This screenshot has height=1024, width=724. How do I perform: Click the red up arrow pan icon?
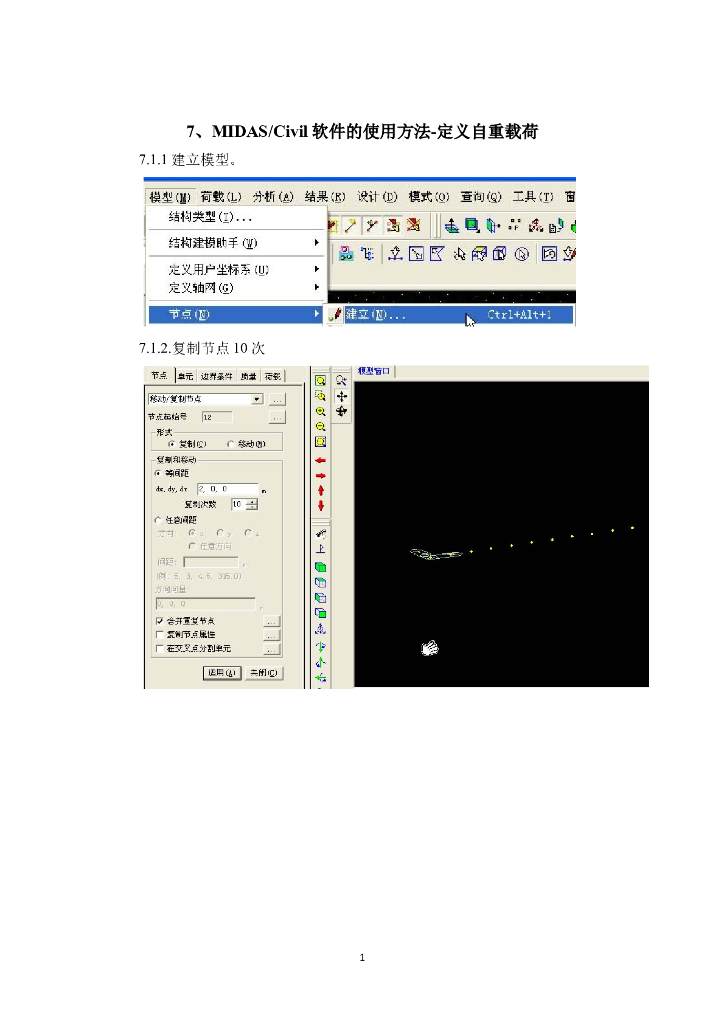[x=321, y=490]
